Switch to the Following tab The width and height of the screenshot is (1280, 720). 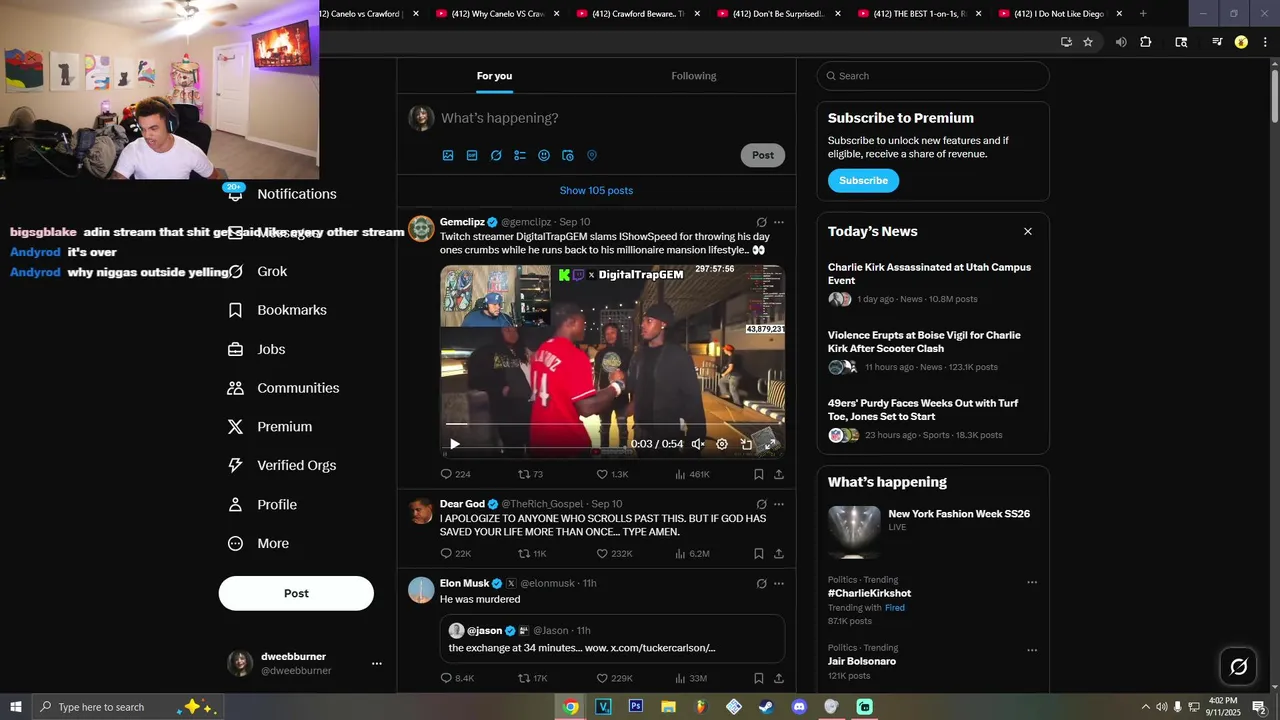click(694, 76)
